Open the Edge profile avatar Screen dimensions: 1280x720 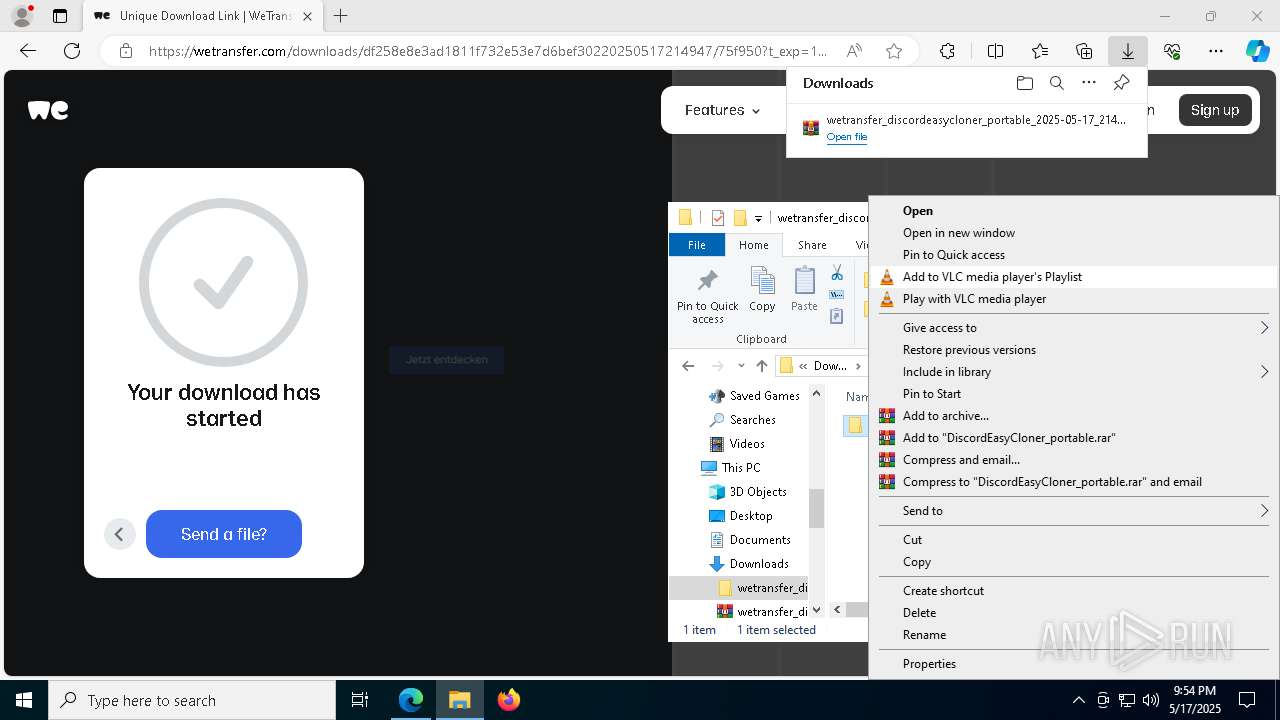click(x=22, y=16)
